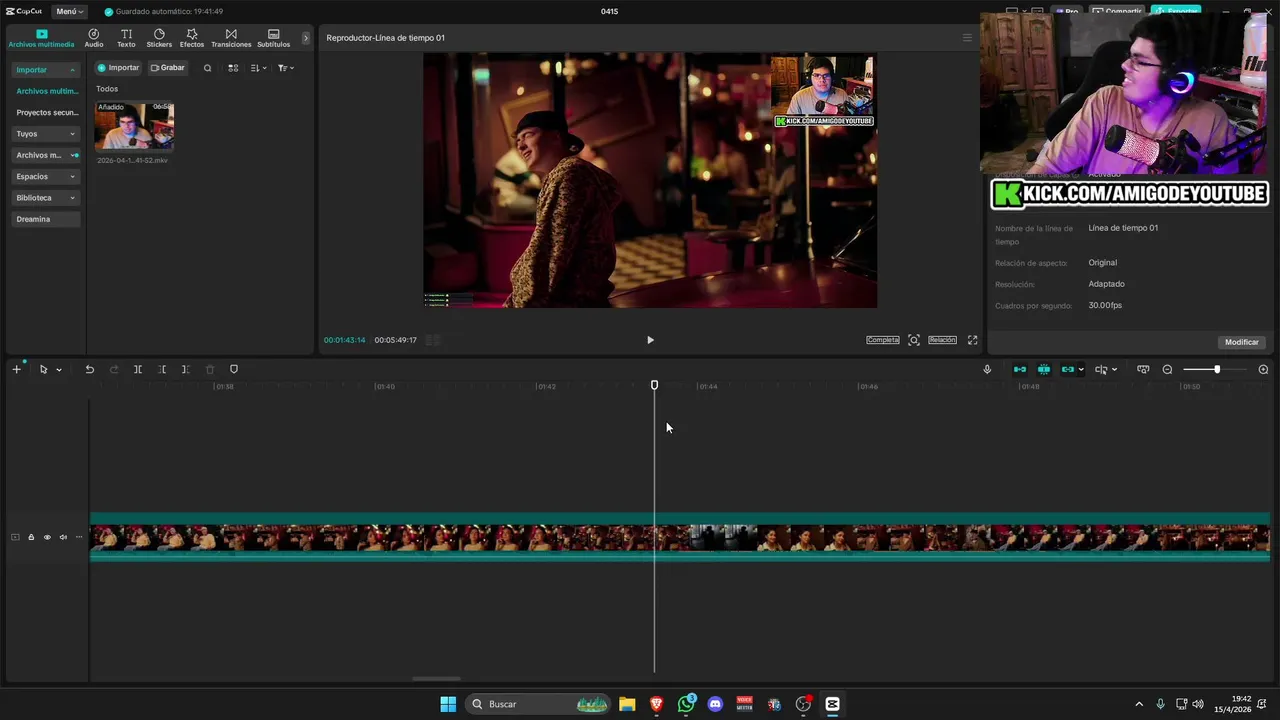Select Proyectos secundarios in the sidebar

pyautogui.click(x=46, y=112)
